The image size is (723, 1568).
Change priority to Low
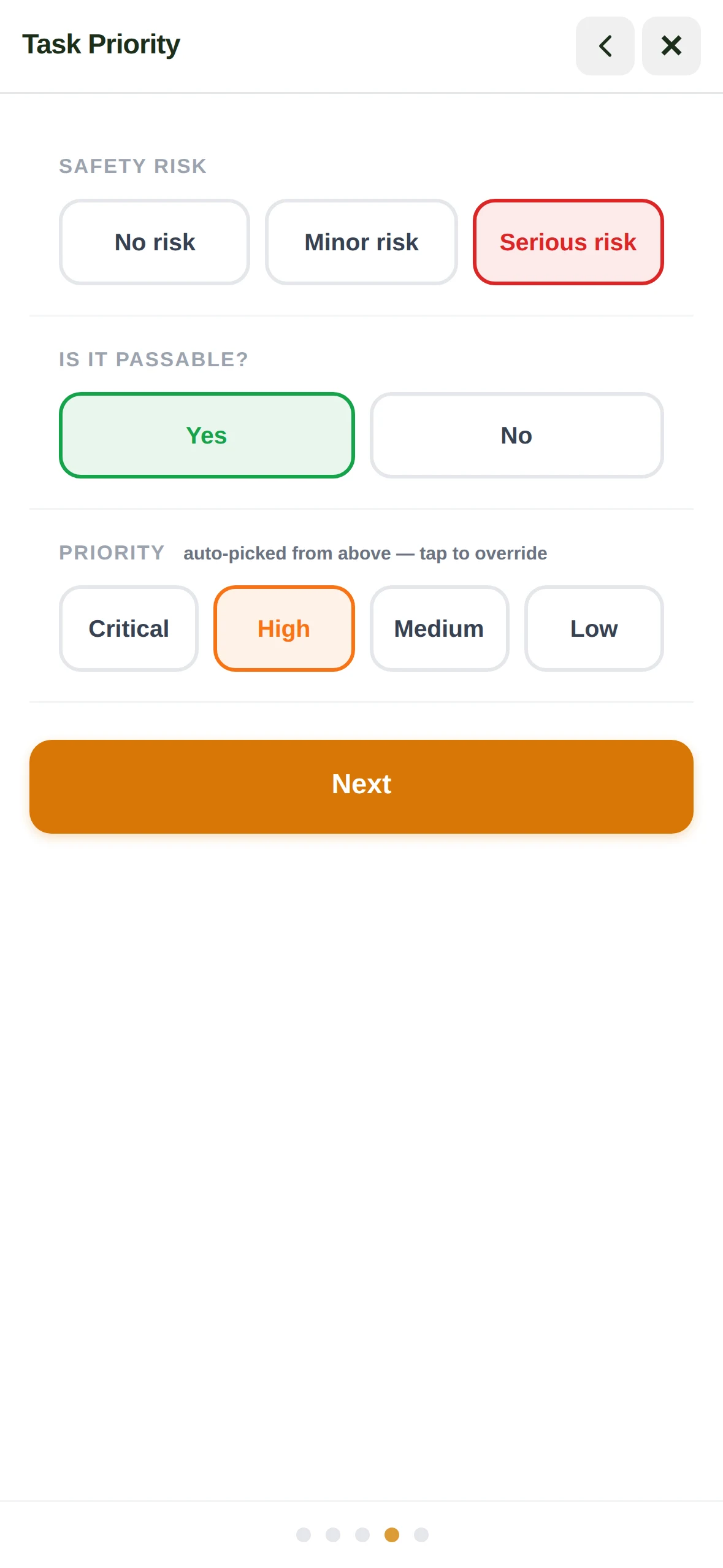click(x=594, y=628)
